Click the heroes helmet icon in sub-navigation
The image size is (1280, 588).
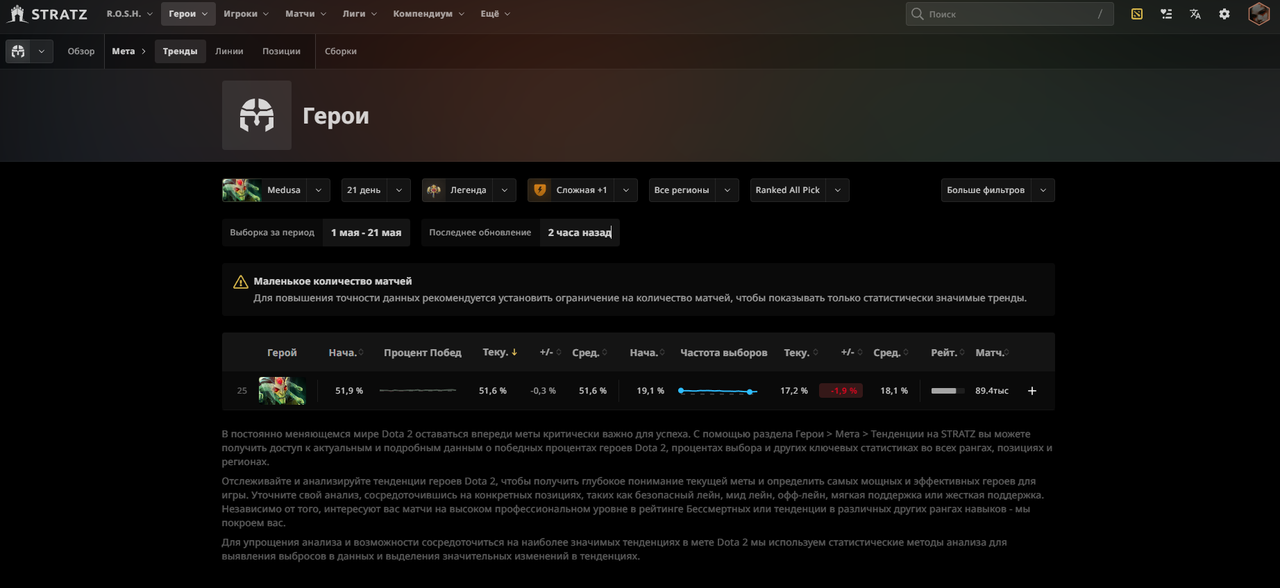[18, 51]
